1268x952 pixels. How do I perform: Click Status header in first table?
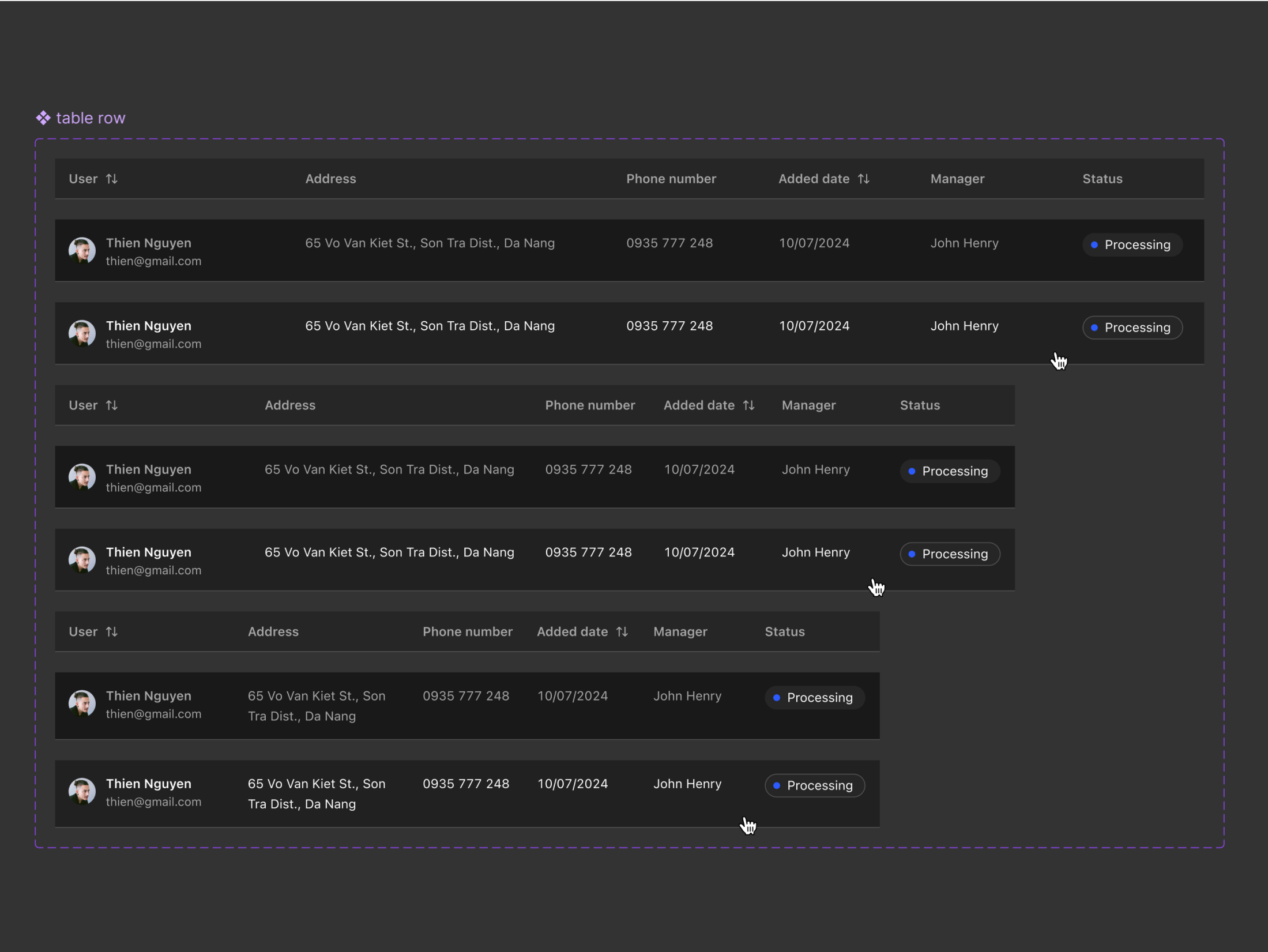1102,179
